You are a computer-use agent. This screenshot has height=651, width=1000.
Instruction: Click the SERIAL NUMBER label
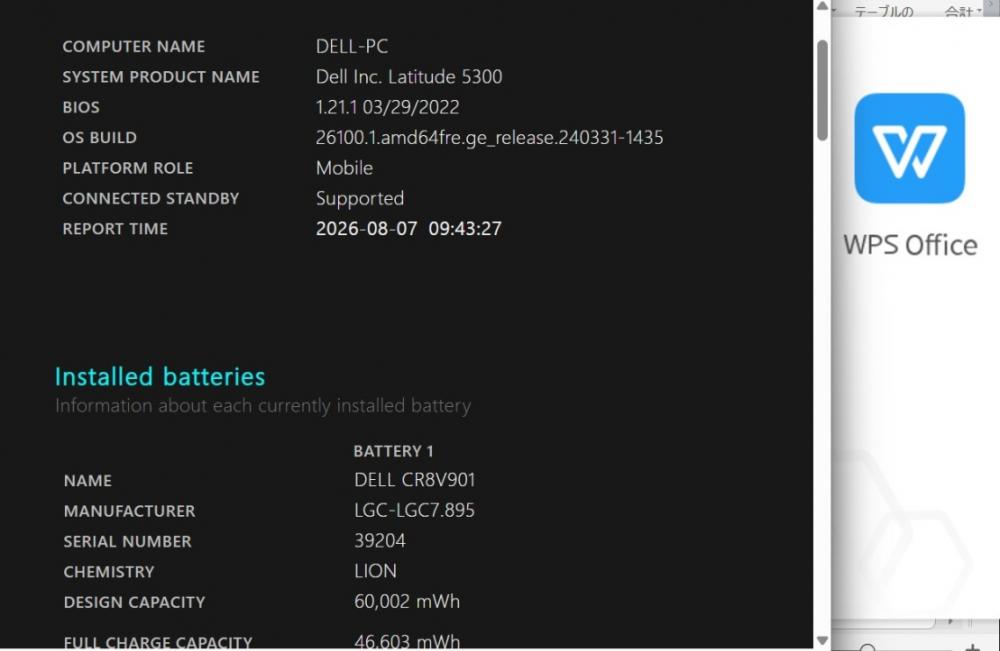tap(128, 542)
